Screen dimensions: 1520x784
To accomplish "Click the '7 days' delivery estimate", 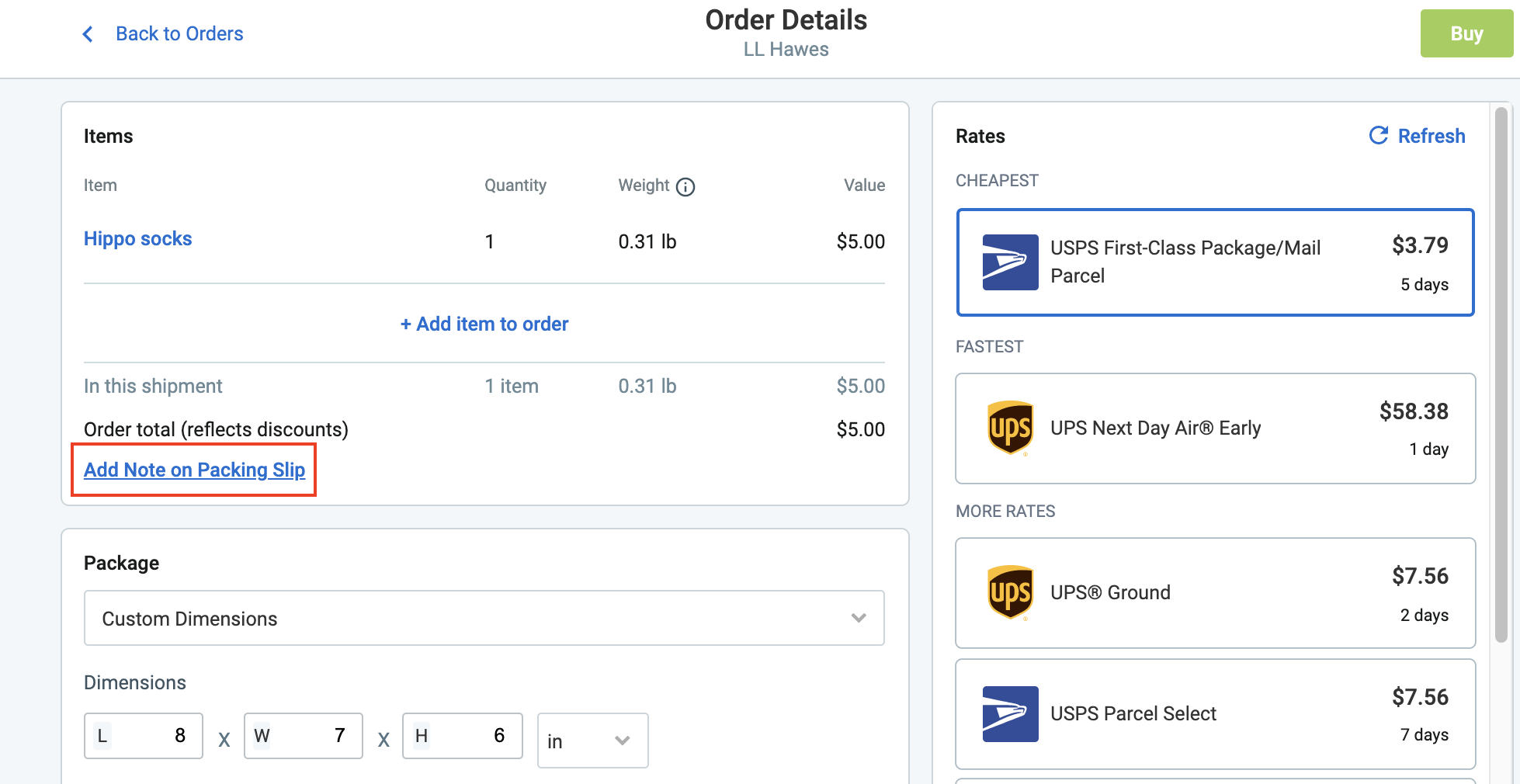I will point(1425,735).
